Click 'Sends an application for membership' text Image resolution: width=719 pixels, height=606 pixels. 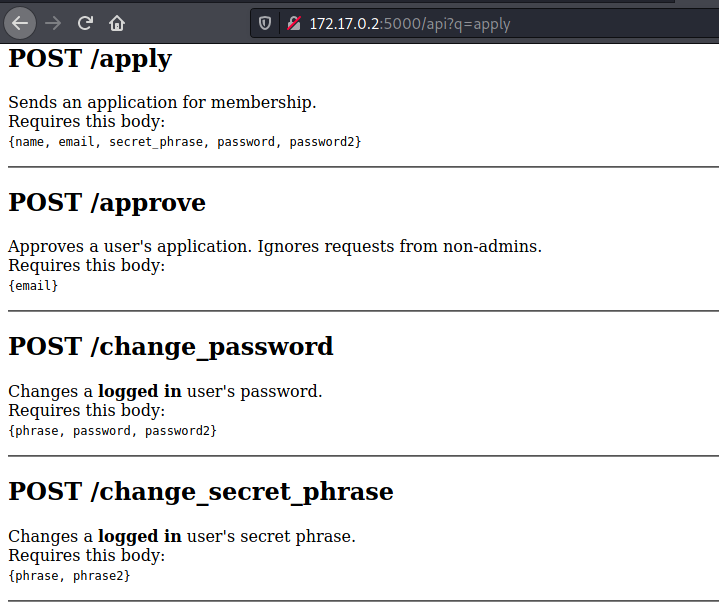coord(162,102)
